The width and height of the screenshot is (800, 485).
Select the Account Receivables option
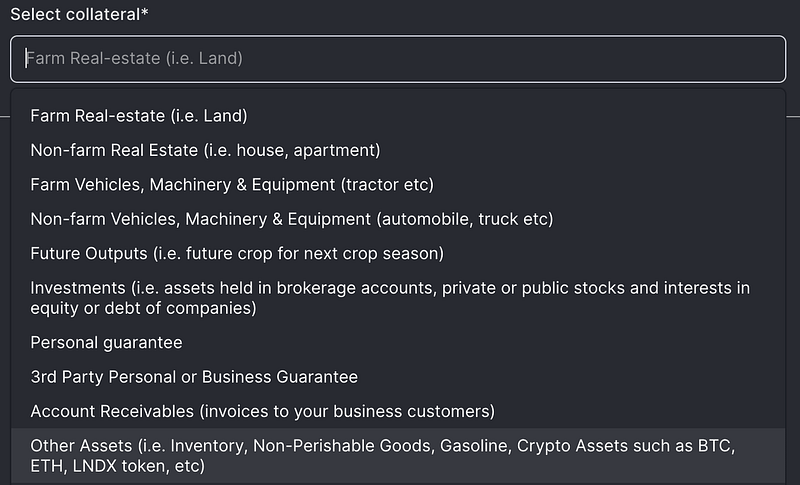pos(263,411)
